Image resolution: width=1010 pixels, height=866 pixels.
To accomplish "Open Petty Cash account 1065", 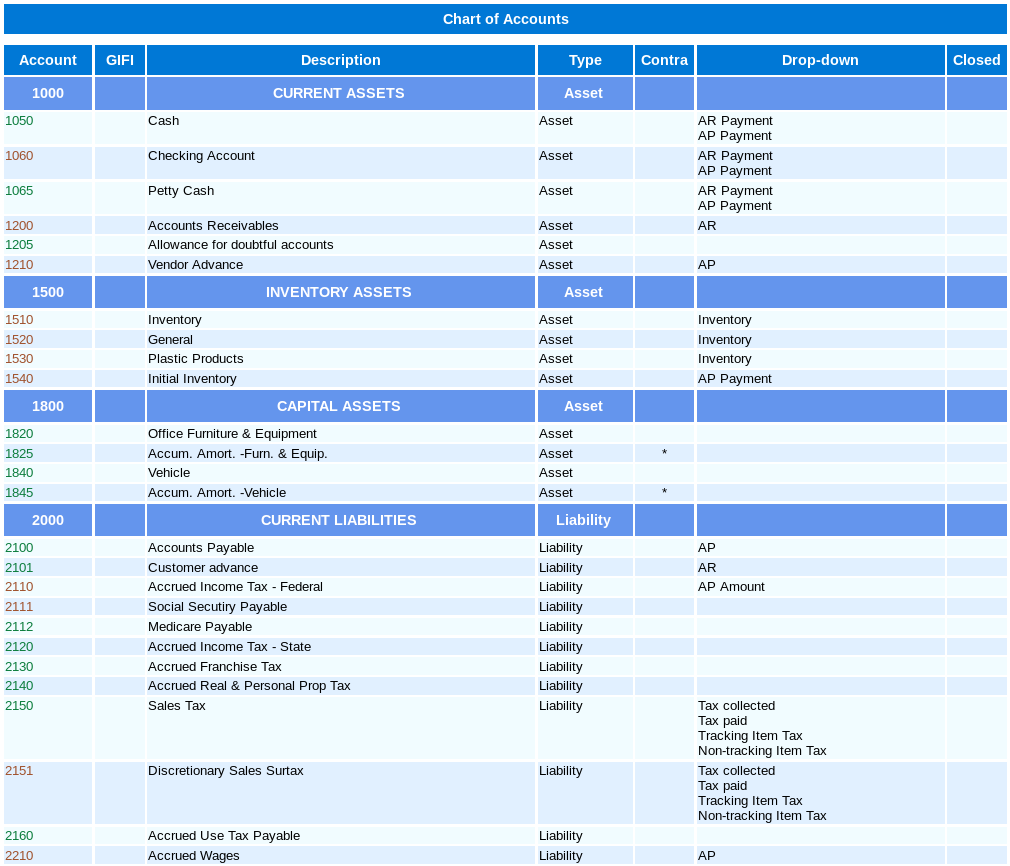I will pyautogui.click(x=19, y=191).
